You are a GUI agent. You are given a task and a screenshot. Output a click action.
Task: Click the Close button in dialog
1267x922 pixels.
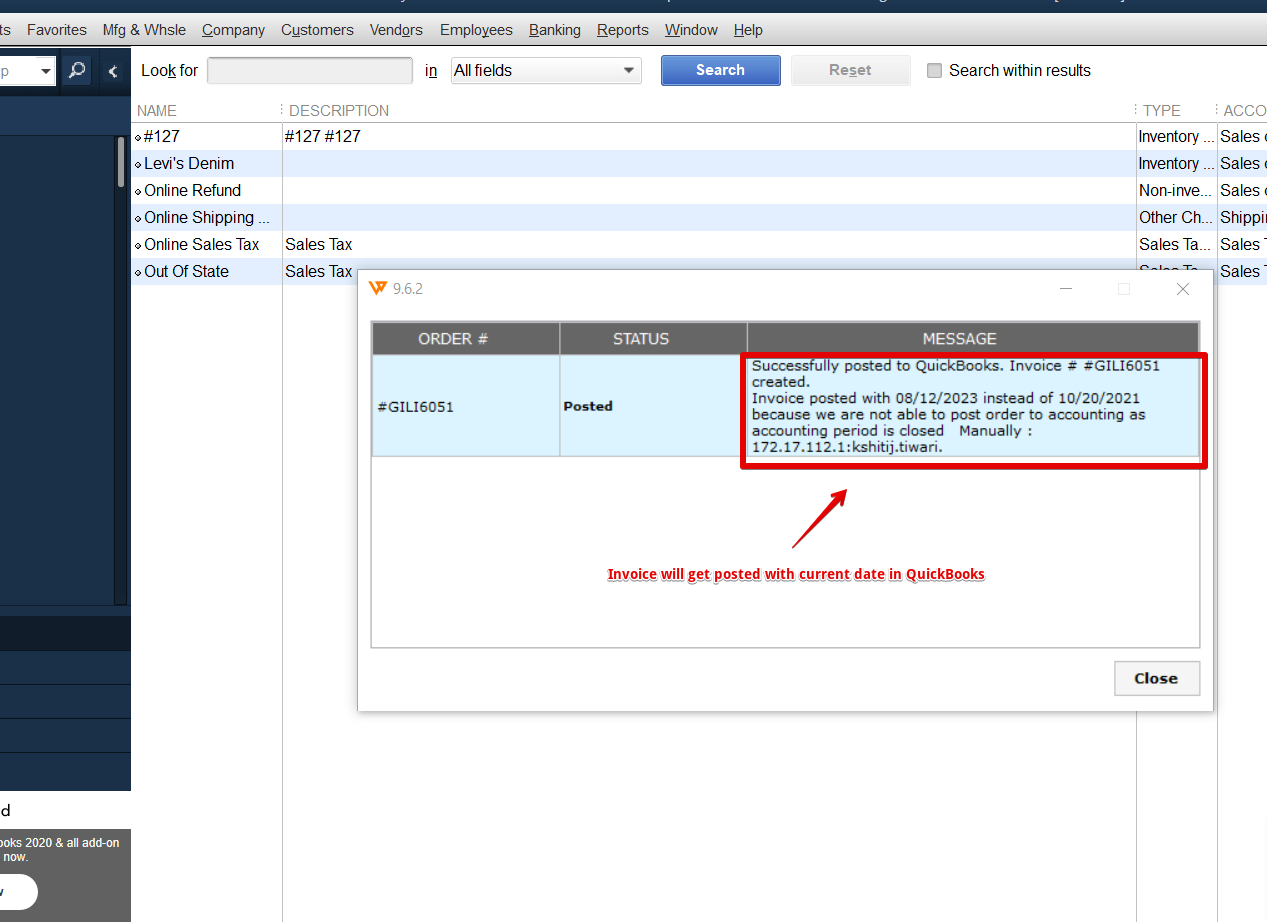[x=1157, y=678]
